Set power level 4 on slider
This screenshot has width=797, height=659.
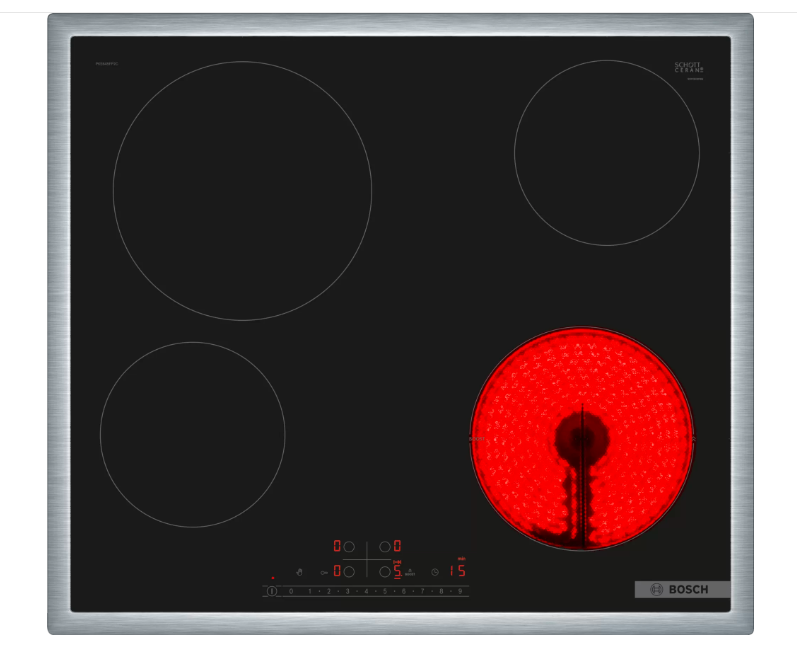pos(366,591)
